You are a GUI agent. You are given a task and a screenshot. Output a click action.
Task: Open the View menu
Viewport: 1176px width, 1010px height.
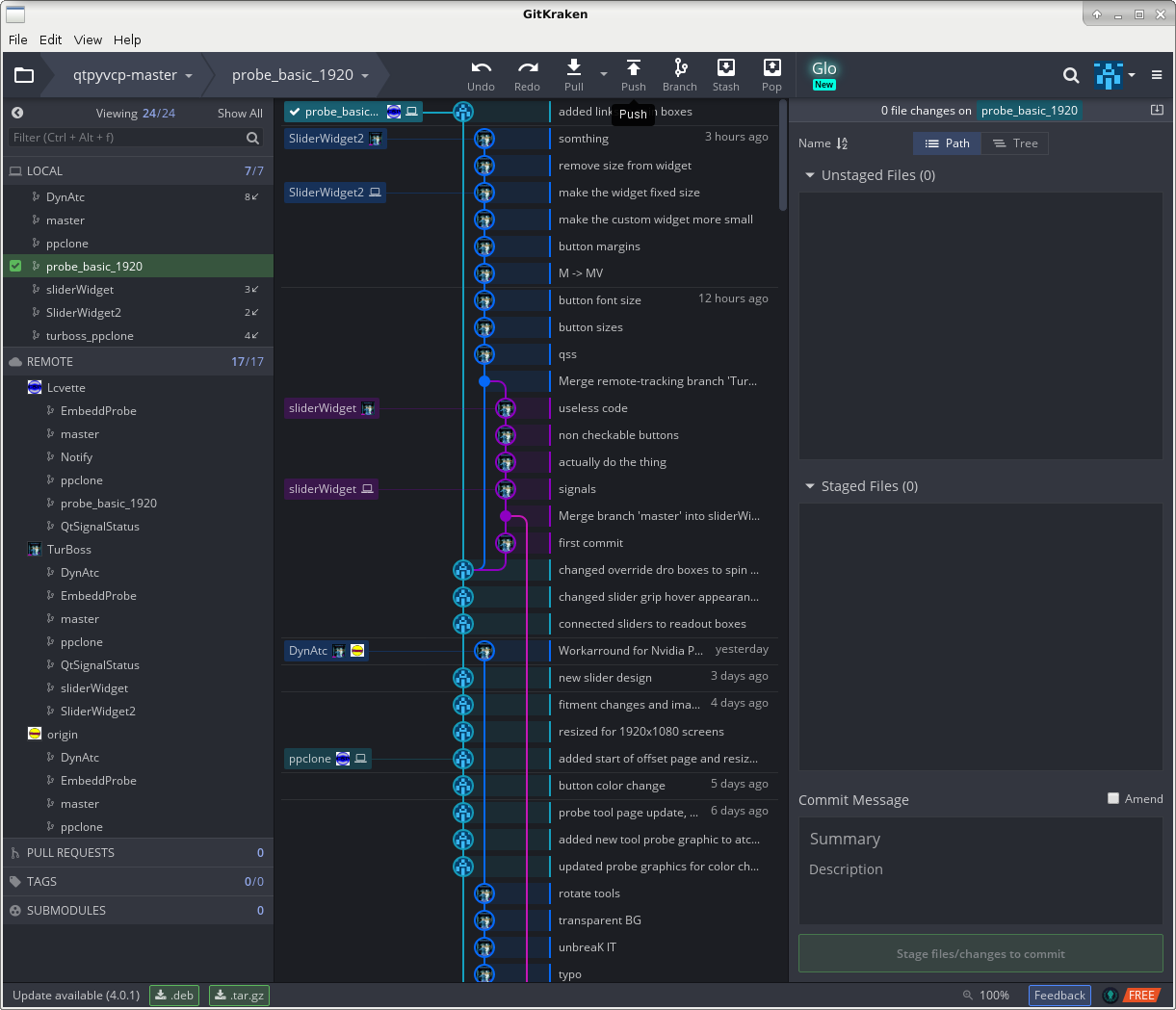(88, 39)
